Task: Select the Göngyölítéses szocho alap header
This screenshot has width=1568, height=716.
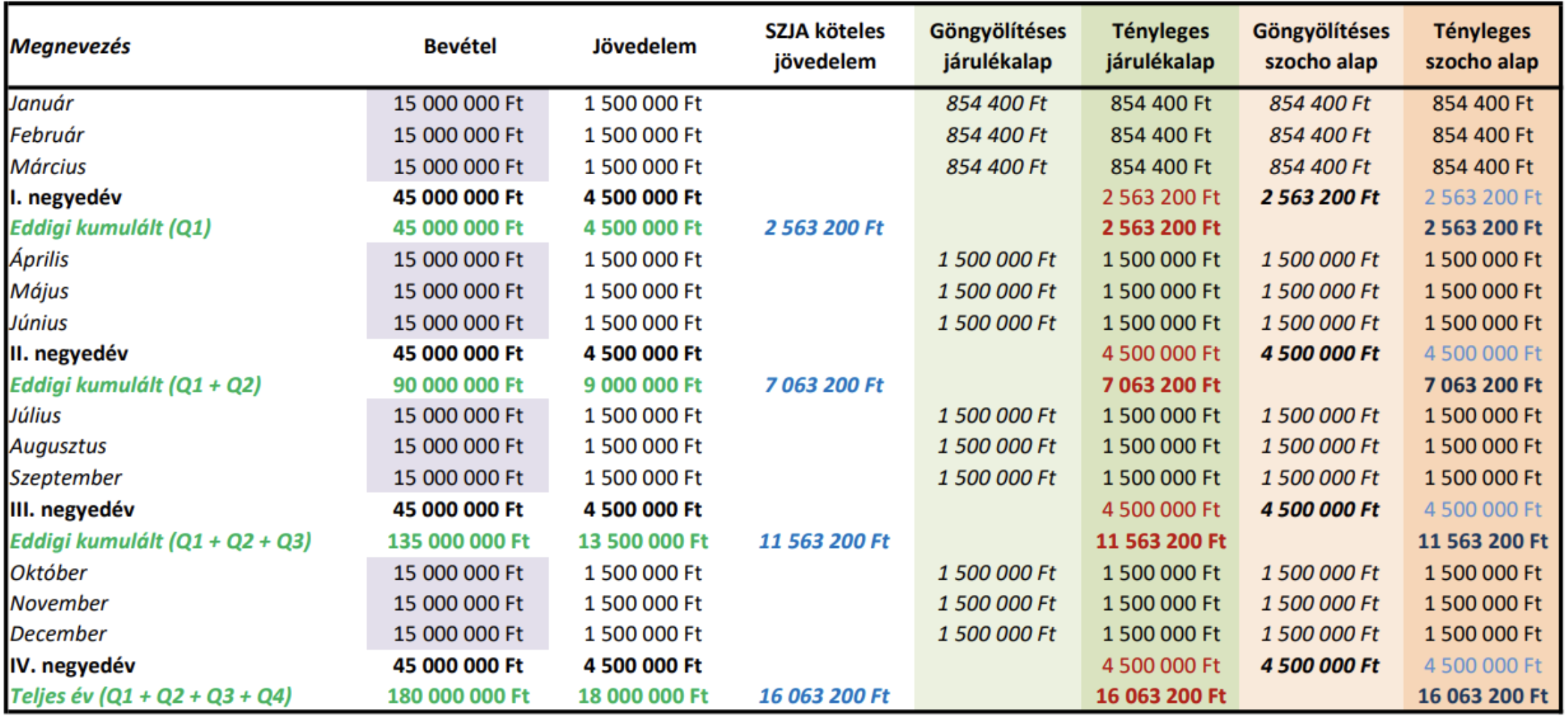Action: point(1320,46)
